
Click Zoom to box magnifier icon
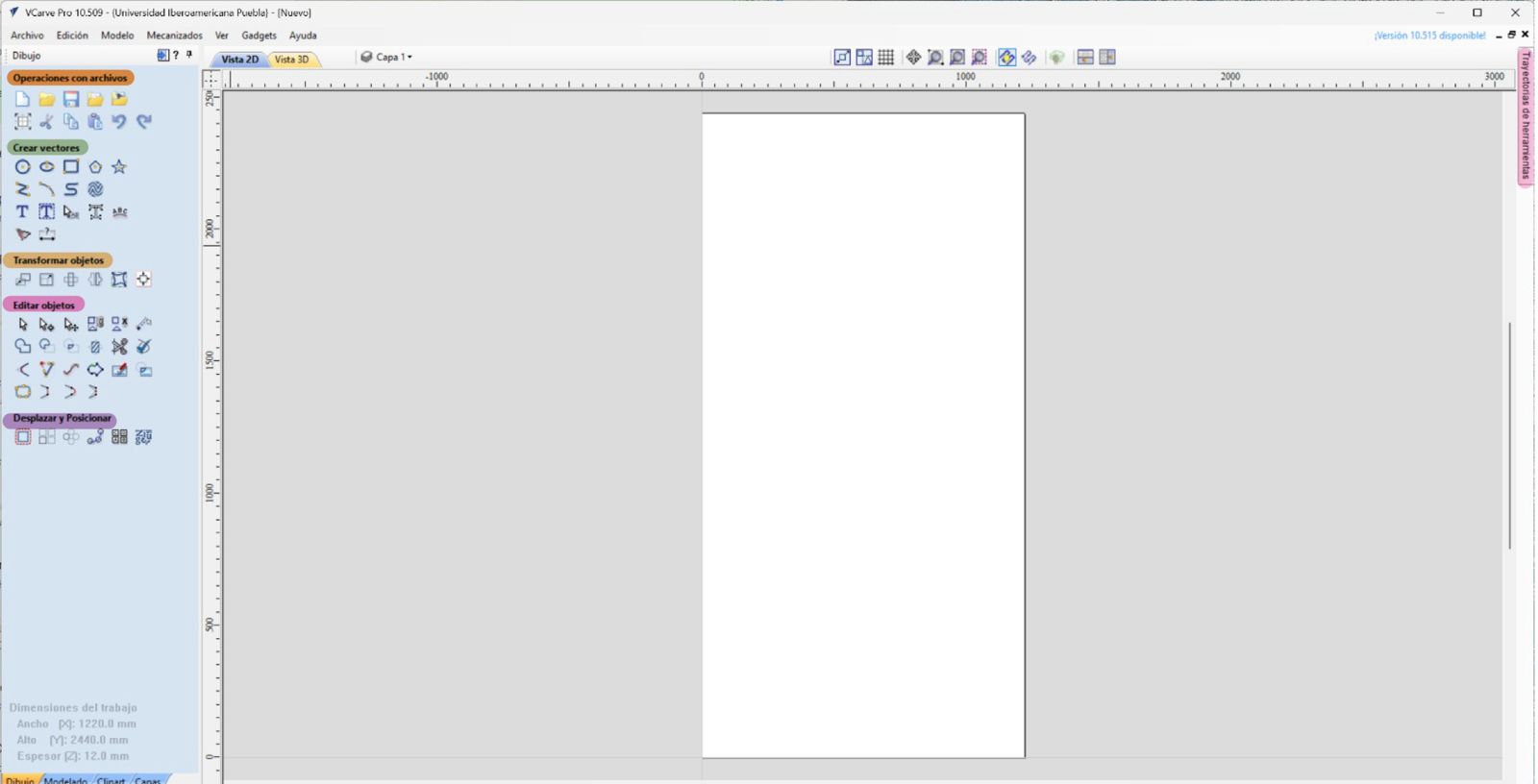(935, 58)
